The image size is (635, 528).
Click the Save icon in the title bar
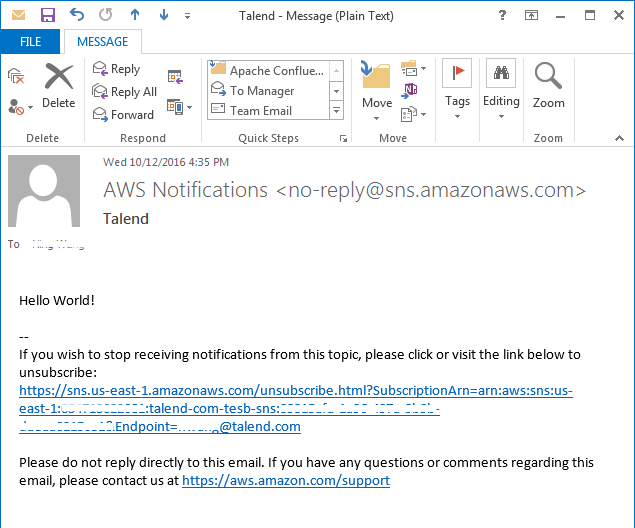pyautogui.click(x=48, y=15)
